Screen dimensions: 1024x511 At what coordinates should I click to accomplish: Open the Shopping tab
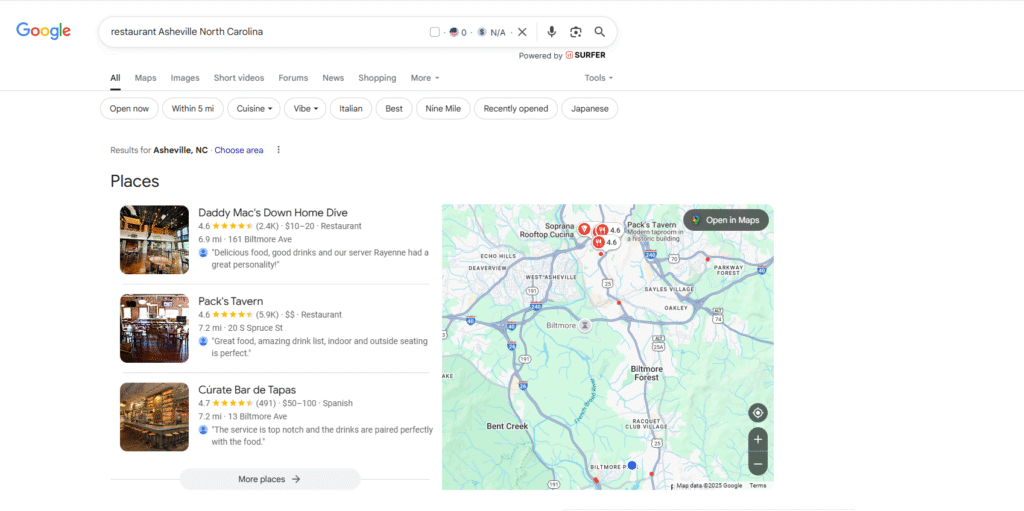click(377, 78)
